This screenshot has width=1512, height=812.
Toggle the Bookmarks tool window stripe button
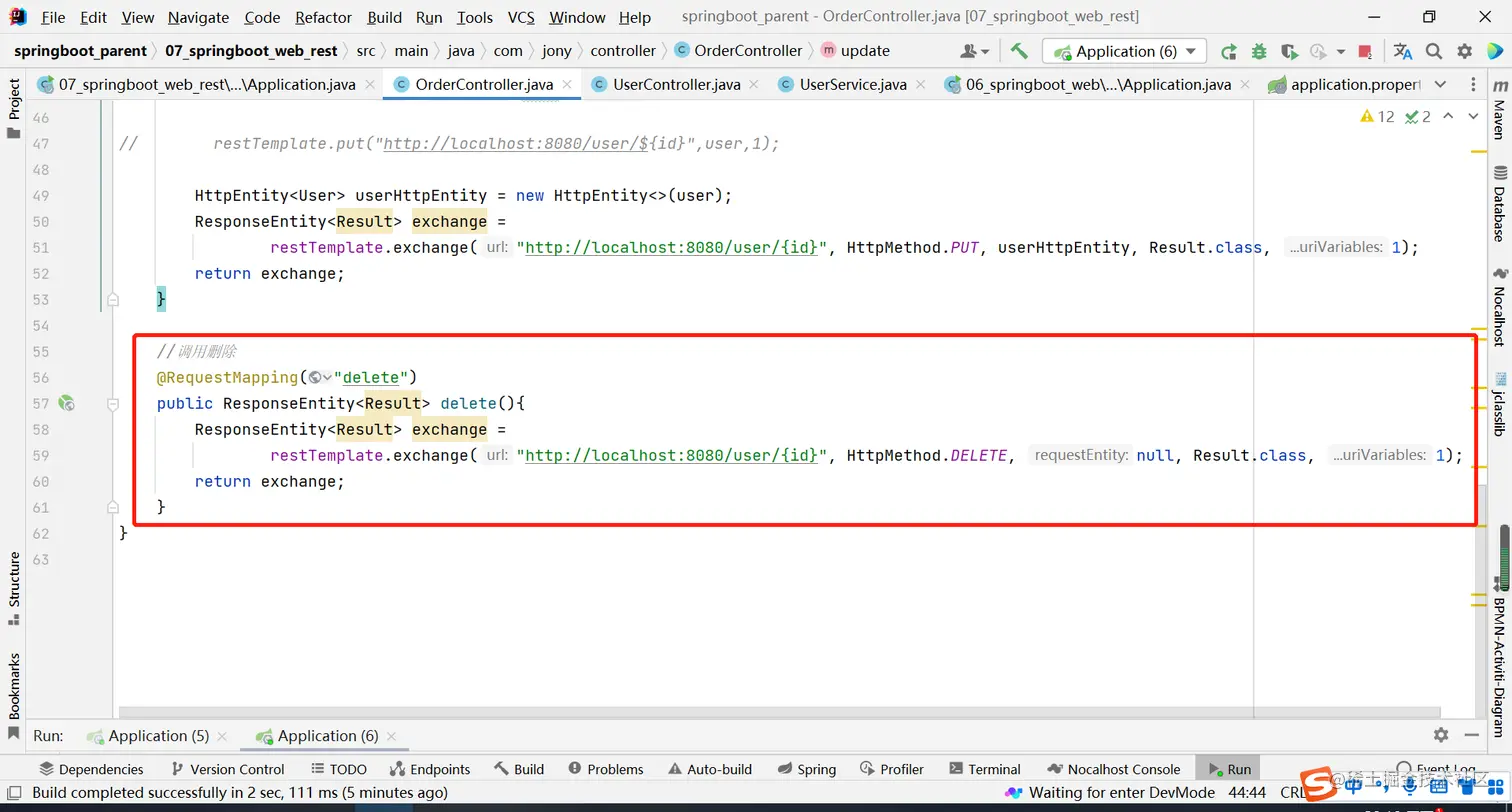tap(14, 696)
